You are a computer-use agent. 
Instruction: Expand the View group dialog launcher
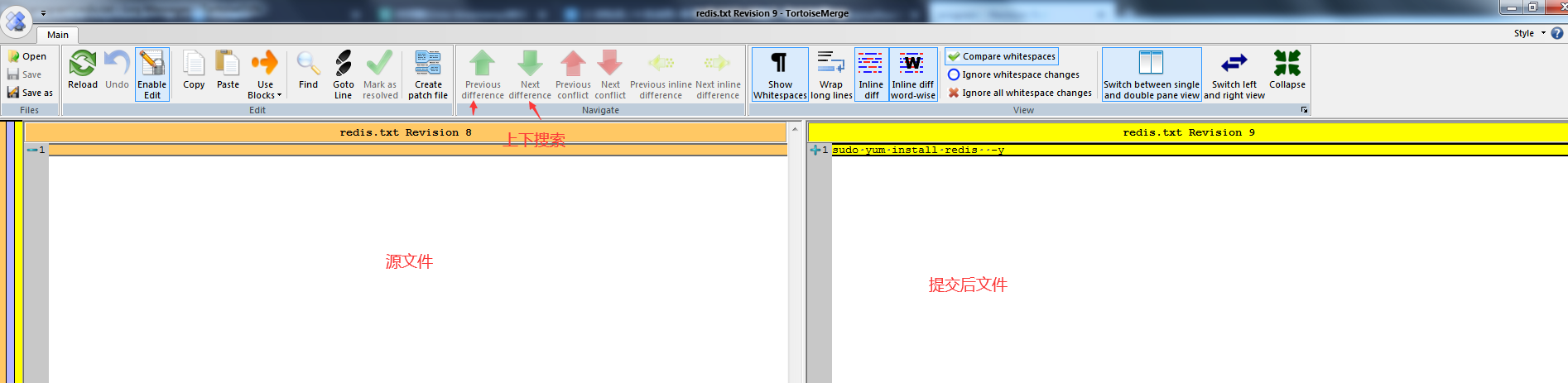[x=1304, y=110]
